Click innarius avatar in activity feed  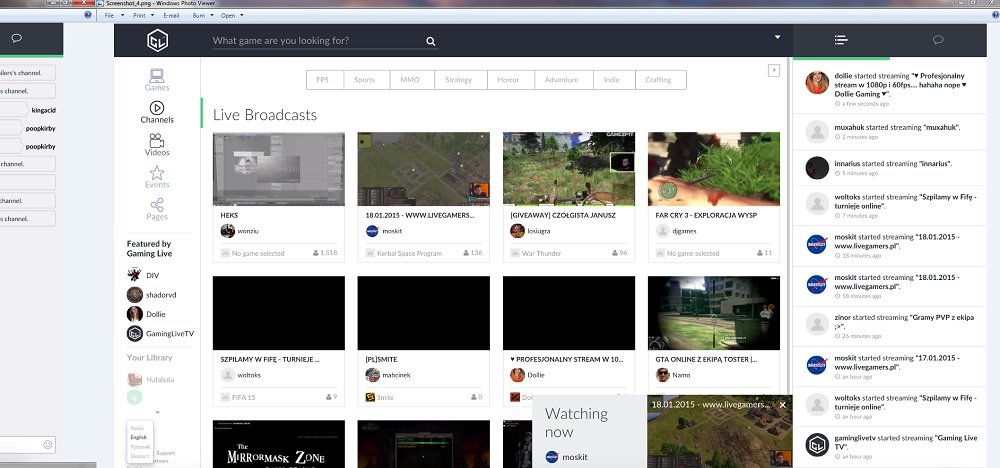tap(817, 168)
